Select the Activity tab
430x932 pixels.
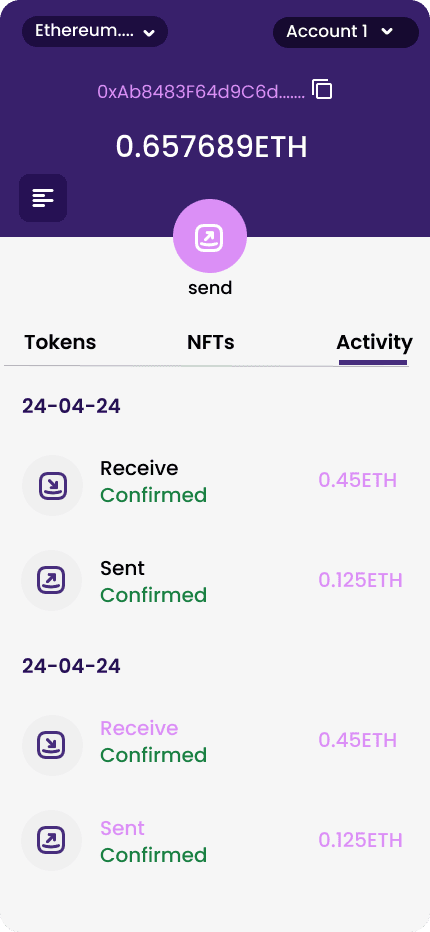[374, 342]
